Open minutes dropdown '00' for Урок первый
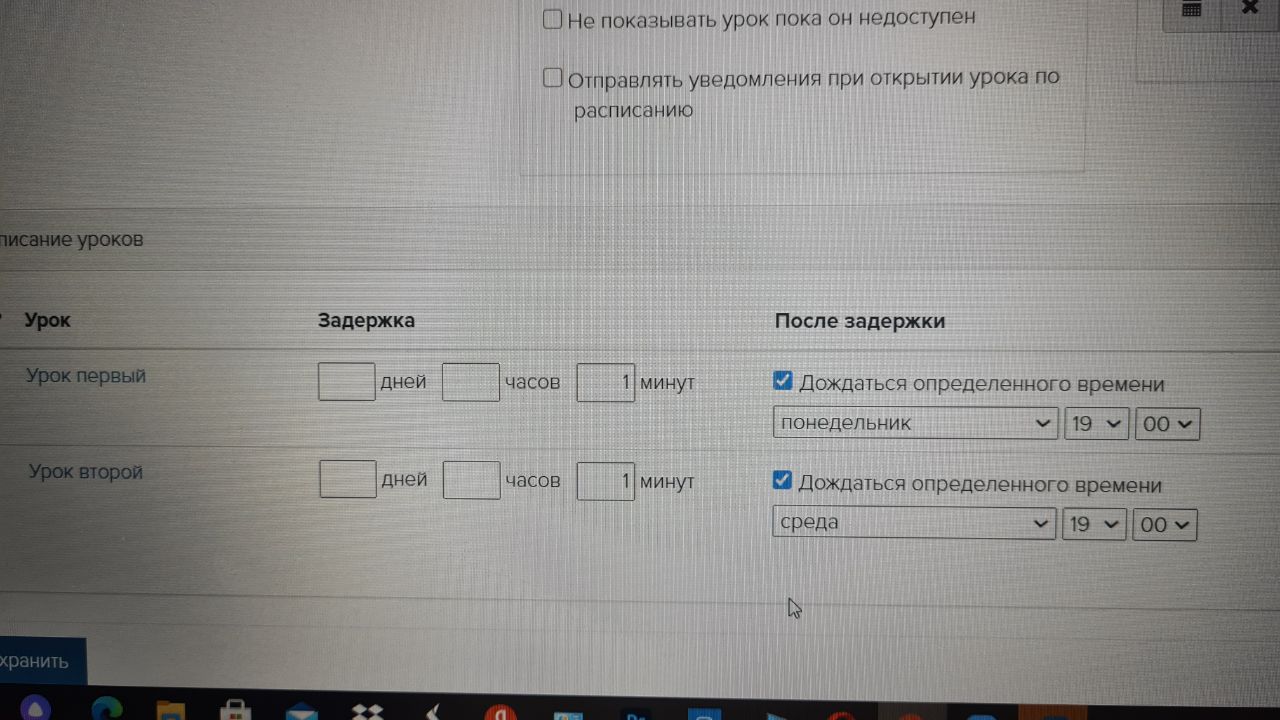 pyautogui.click(x=1167, y=424)
